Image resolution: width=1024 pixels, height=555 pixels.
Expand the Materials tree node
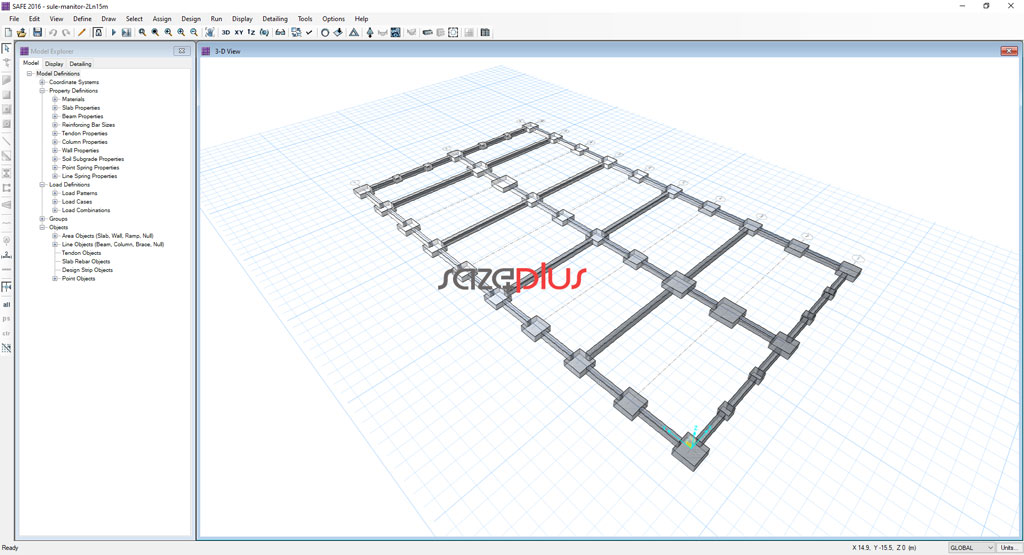coord(55,99)
